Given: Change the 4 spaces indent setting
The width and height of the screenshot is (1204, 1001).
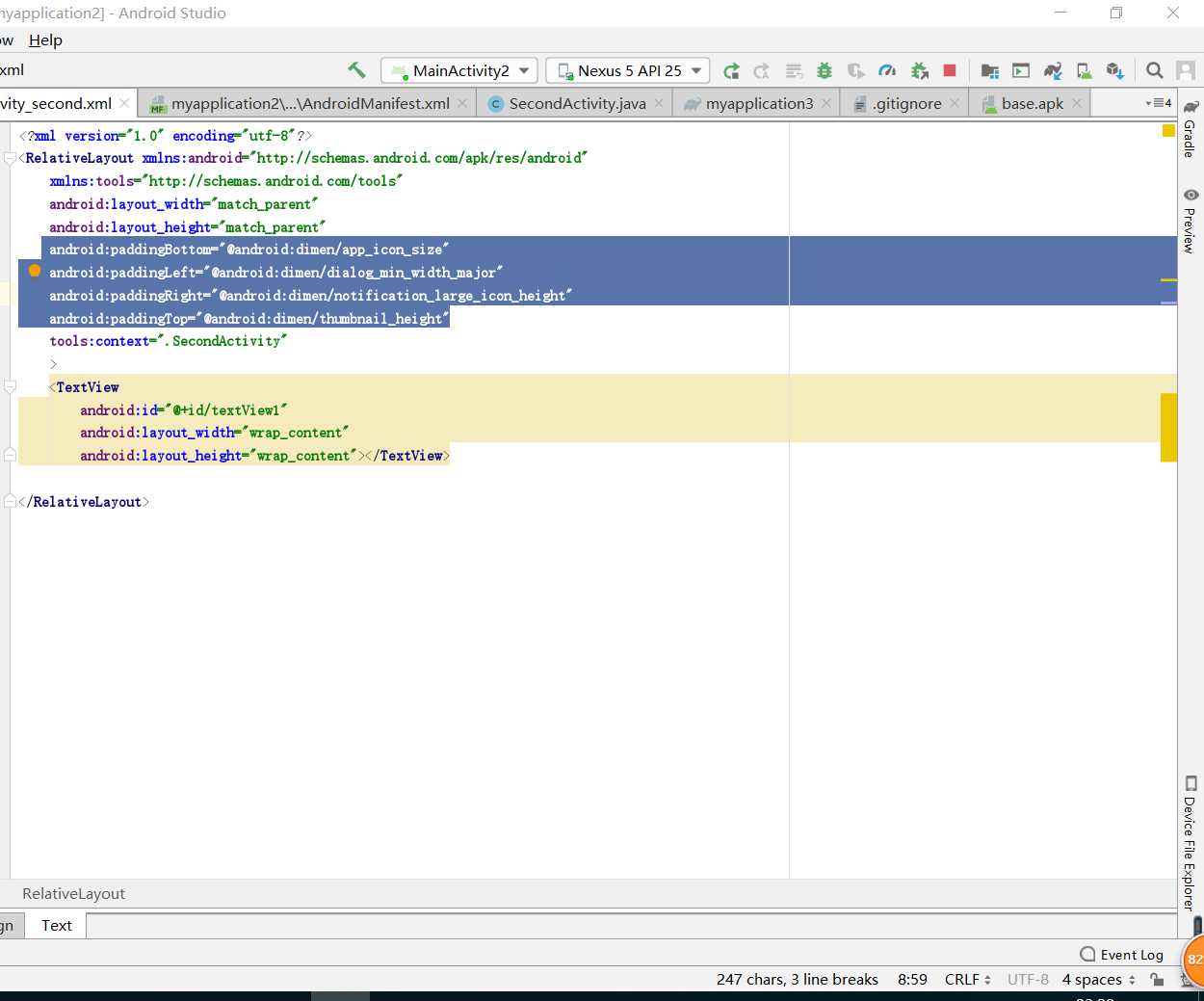Looking at the screenshot, I should [1098, 979].
